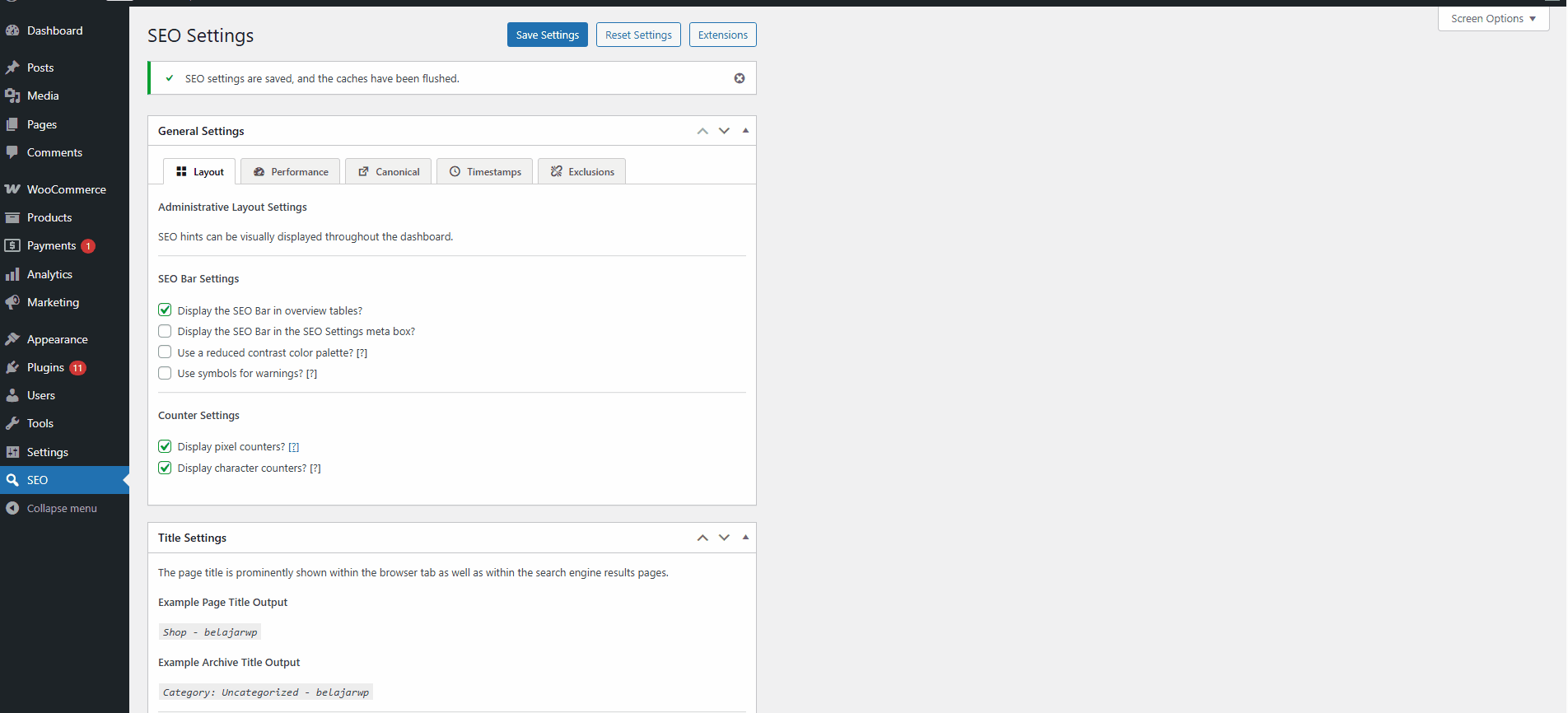Open pixel counters help [?] link
This screenshot has width=1568, height=713.
coord(294,447)
